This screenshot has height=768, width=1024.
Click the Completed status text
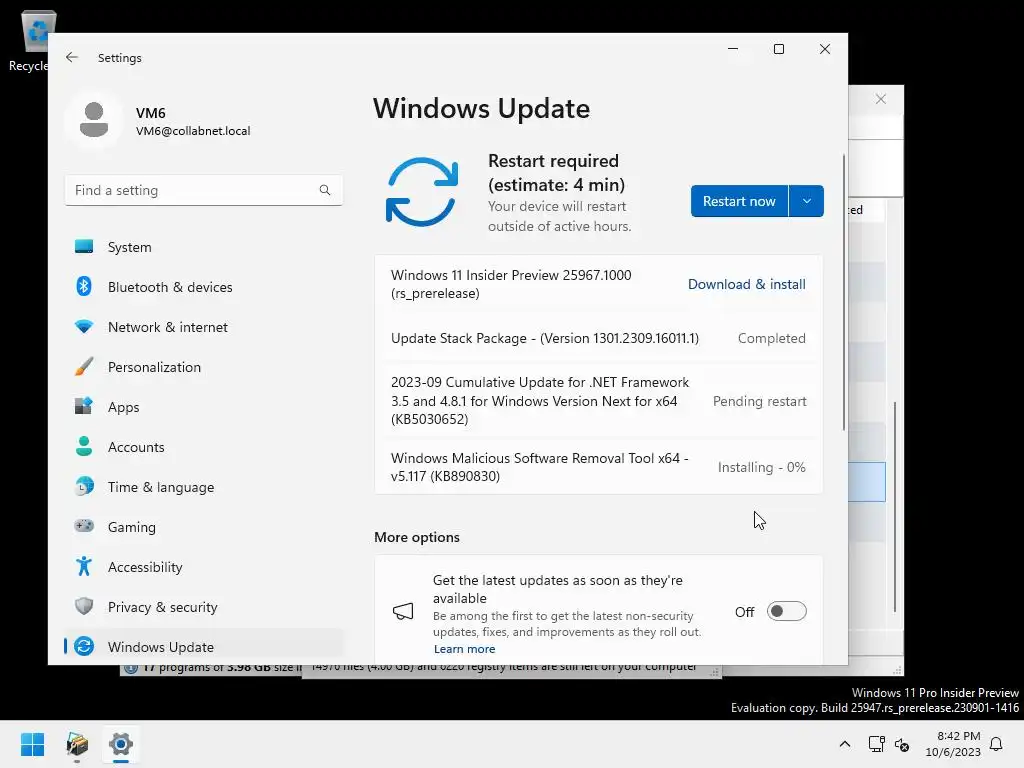771,338
